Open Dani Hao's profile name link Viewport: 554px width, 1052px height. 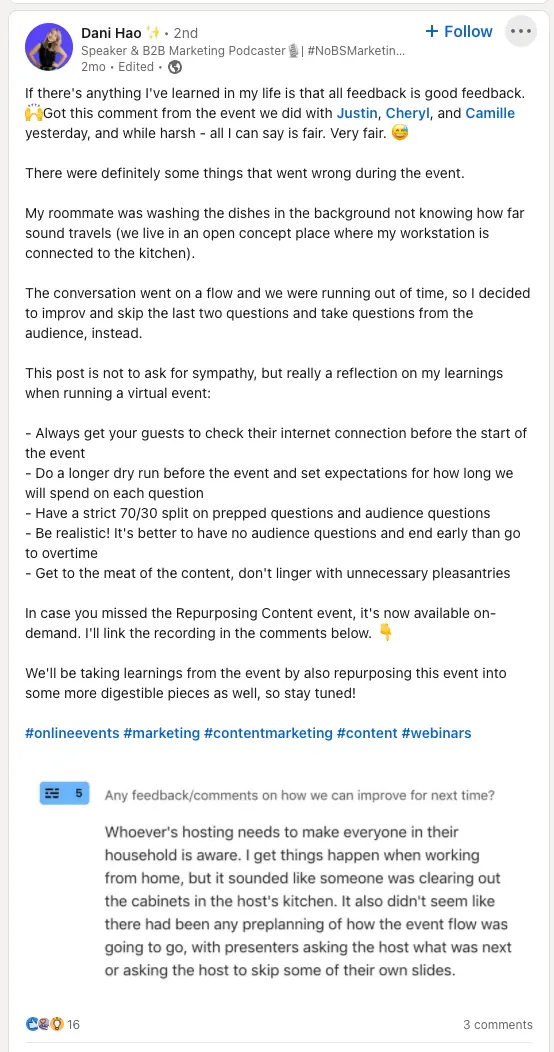pyautogui.click(x=111, y=33)
